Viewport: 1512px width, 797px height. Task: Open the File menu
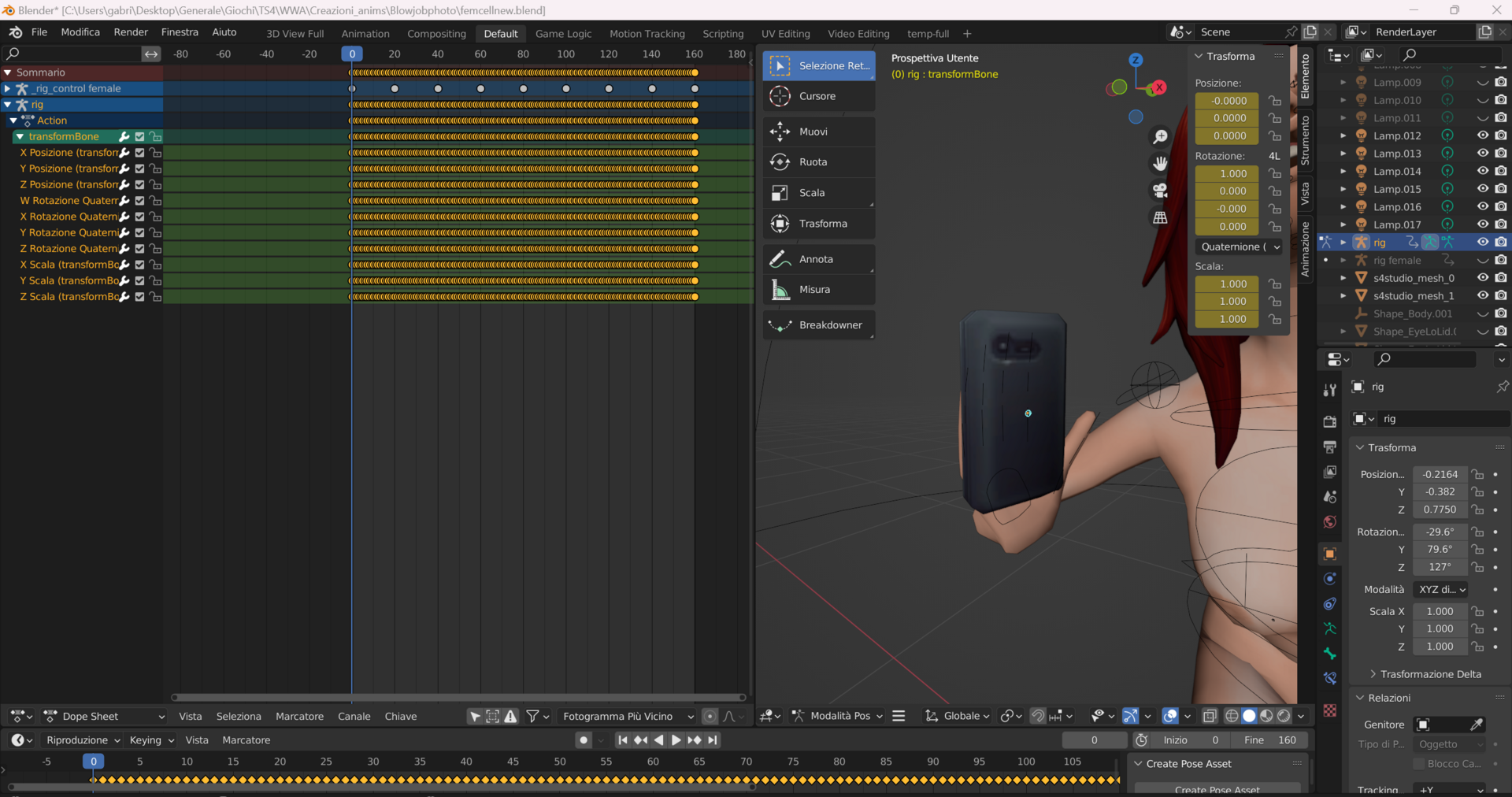tap(39, 32)
